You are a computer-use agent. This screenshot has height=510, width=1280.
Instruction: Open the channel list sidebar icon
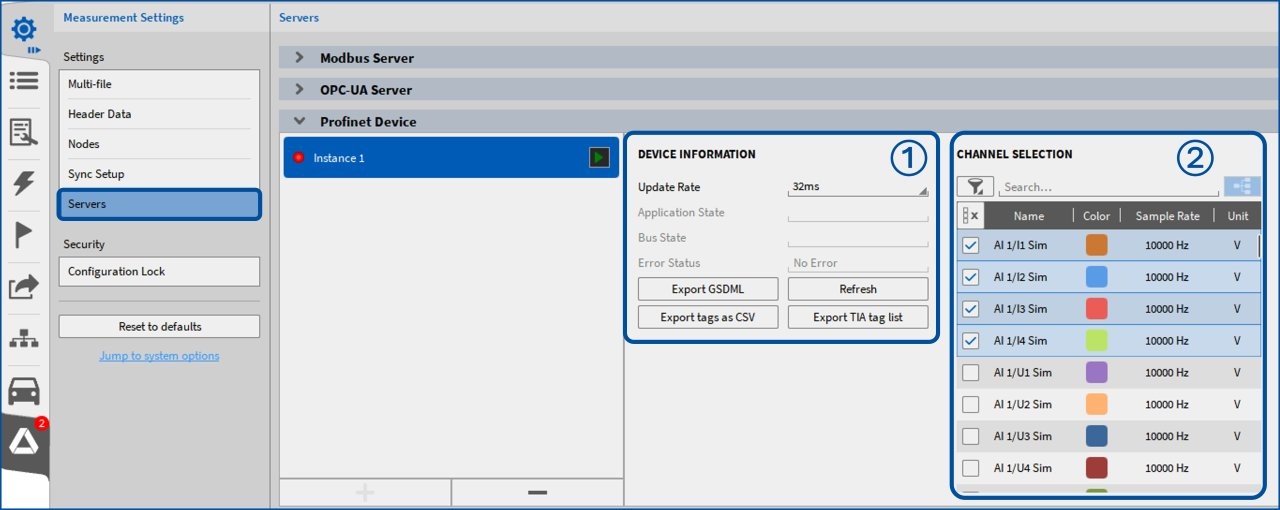(23, 81)
